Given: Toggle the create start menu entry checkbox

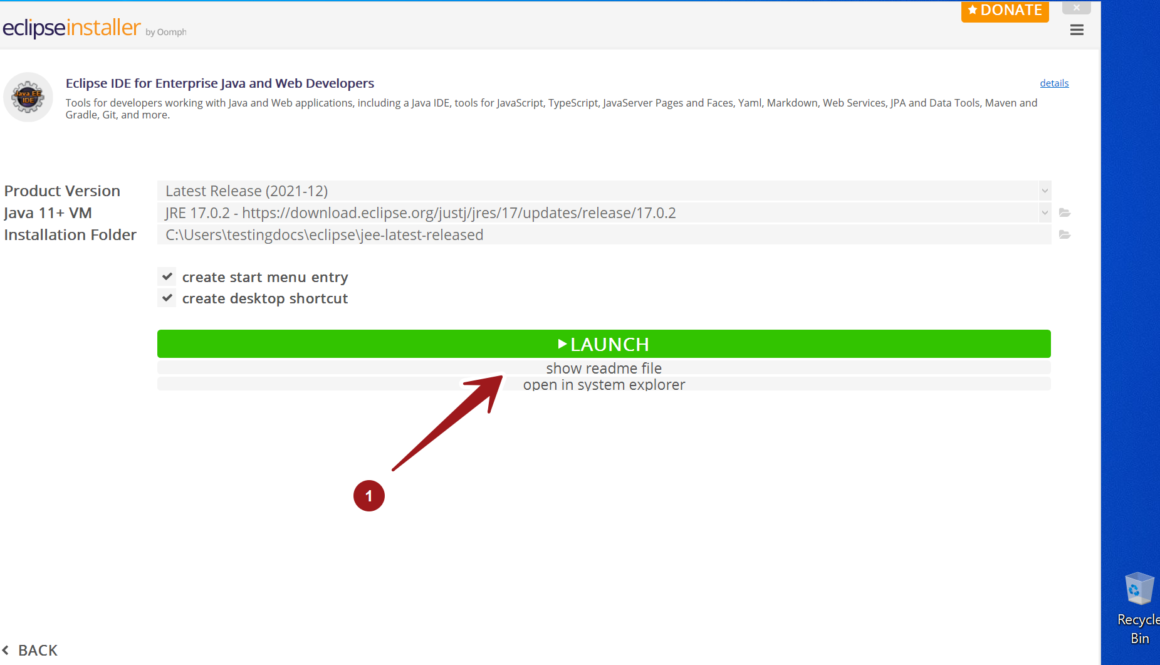Looking at the screenshot, I should pyautogui.click(x=167, y=277).
